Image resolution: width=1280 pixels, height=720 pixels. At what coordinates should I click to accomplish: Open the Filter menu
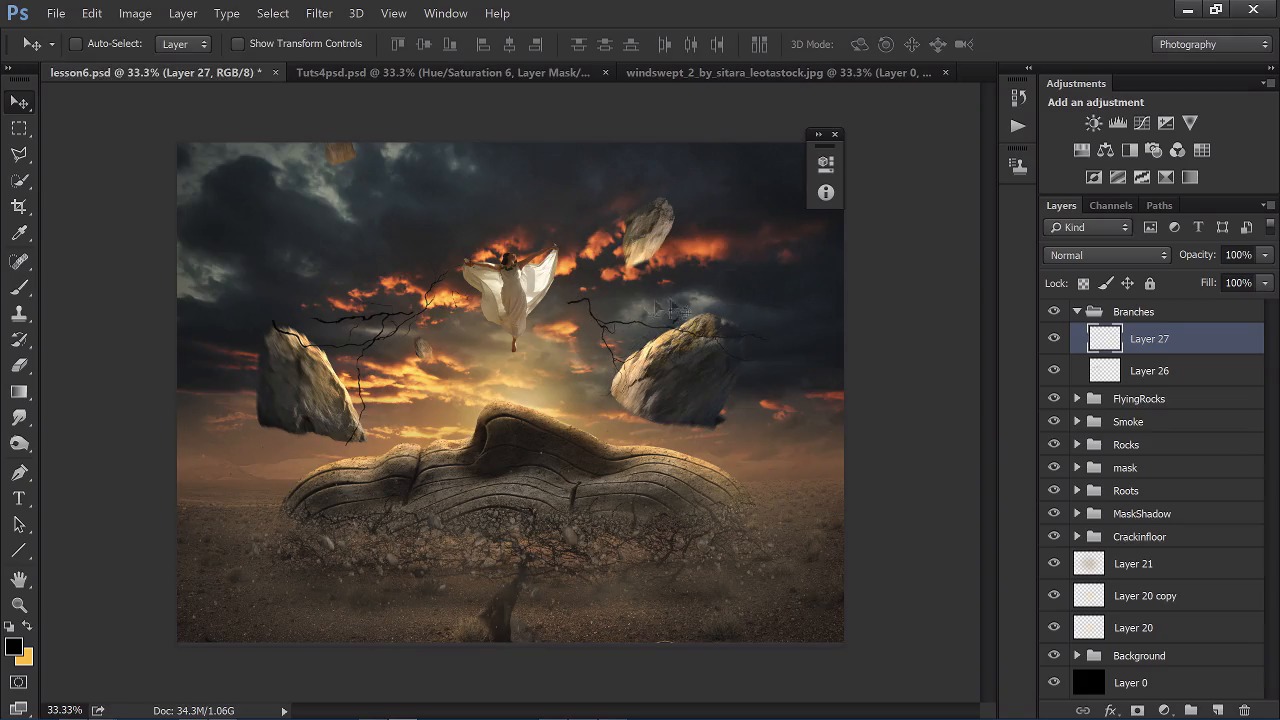click(319, 13)
